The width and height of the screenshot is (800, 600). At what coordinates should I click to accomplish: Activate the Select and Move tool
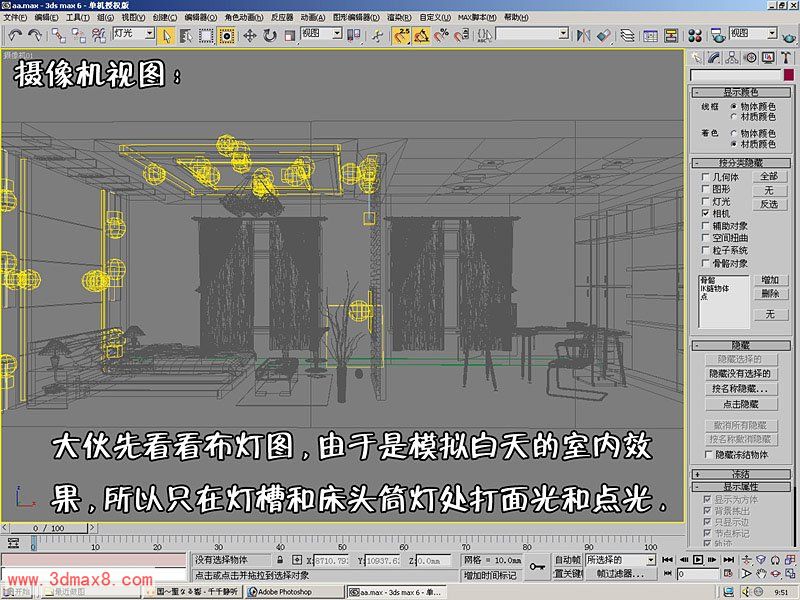(x=249, y=35)
